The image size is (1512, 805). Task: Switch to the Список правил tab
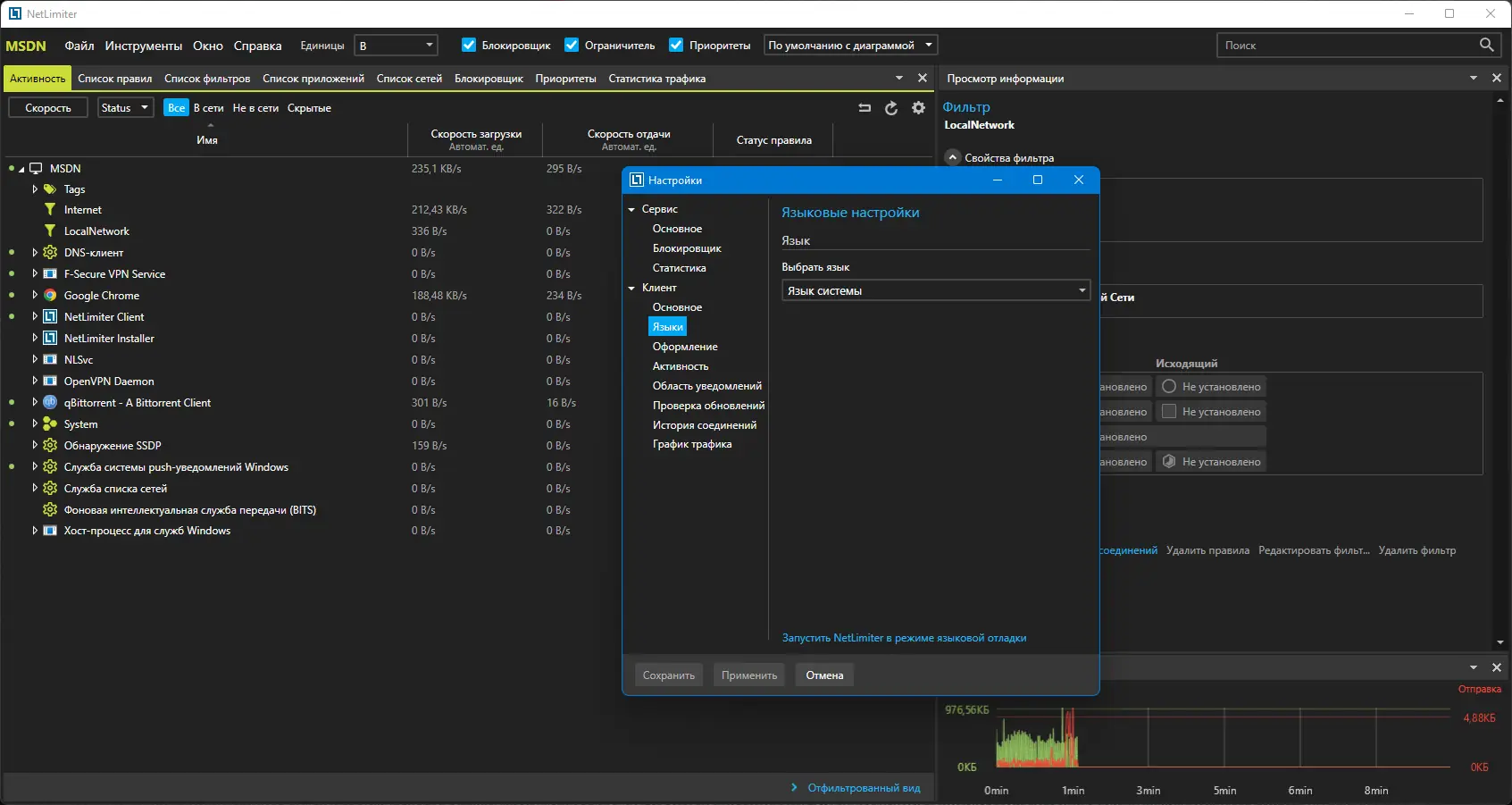coord(114,79)
